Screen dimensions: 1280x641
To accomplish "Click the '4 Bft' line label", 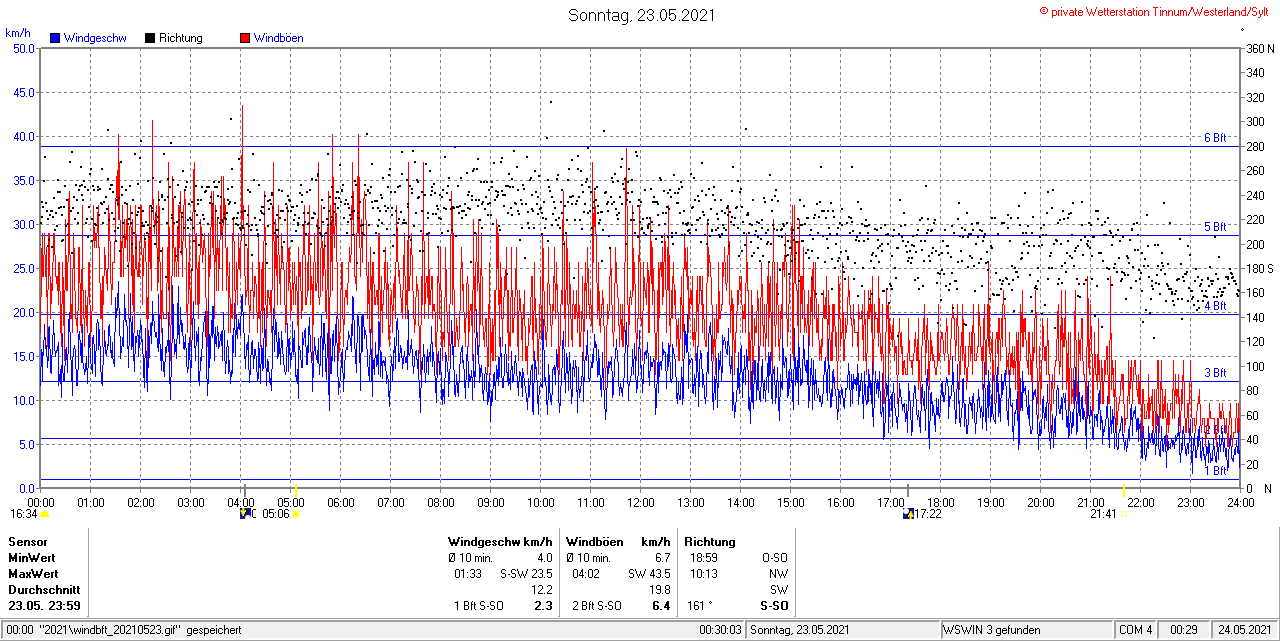I will pyautogui.click(x=1214, y=306).
